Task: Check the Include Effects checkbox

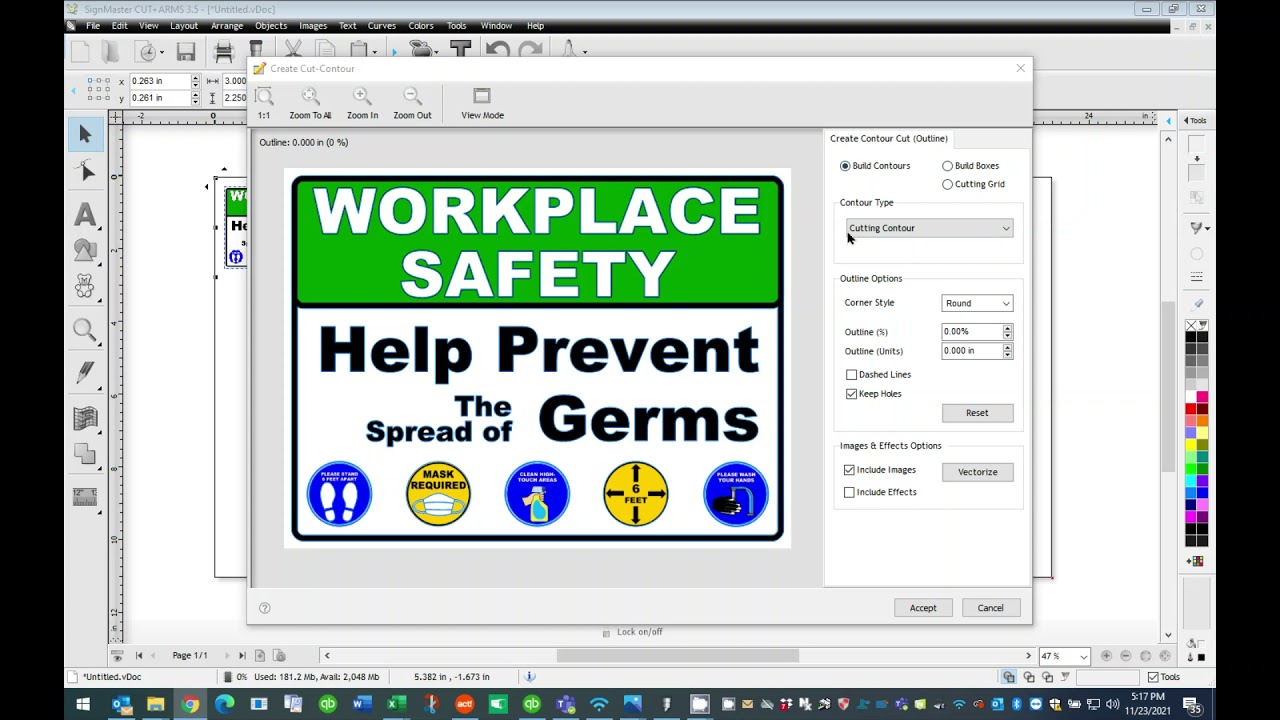Action: point(849,492)
